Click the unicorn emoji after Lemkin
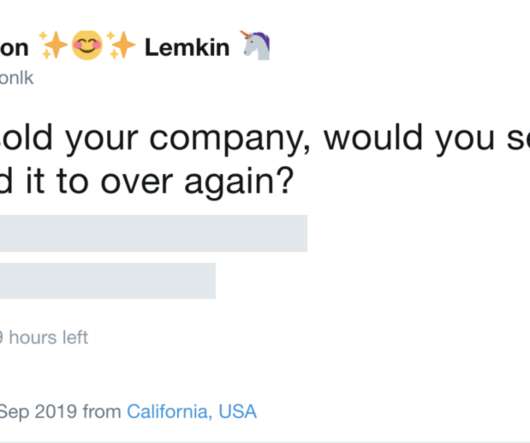Image resolution: width=530 pixels, height=443 pixels. pos(256,45)
